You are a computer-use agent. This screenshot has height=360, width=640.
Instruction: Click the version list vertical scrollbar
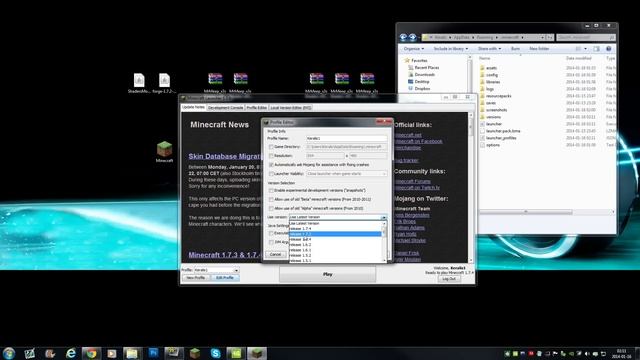click(x=384, y=241)
